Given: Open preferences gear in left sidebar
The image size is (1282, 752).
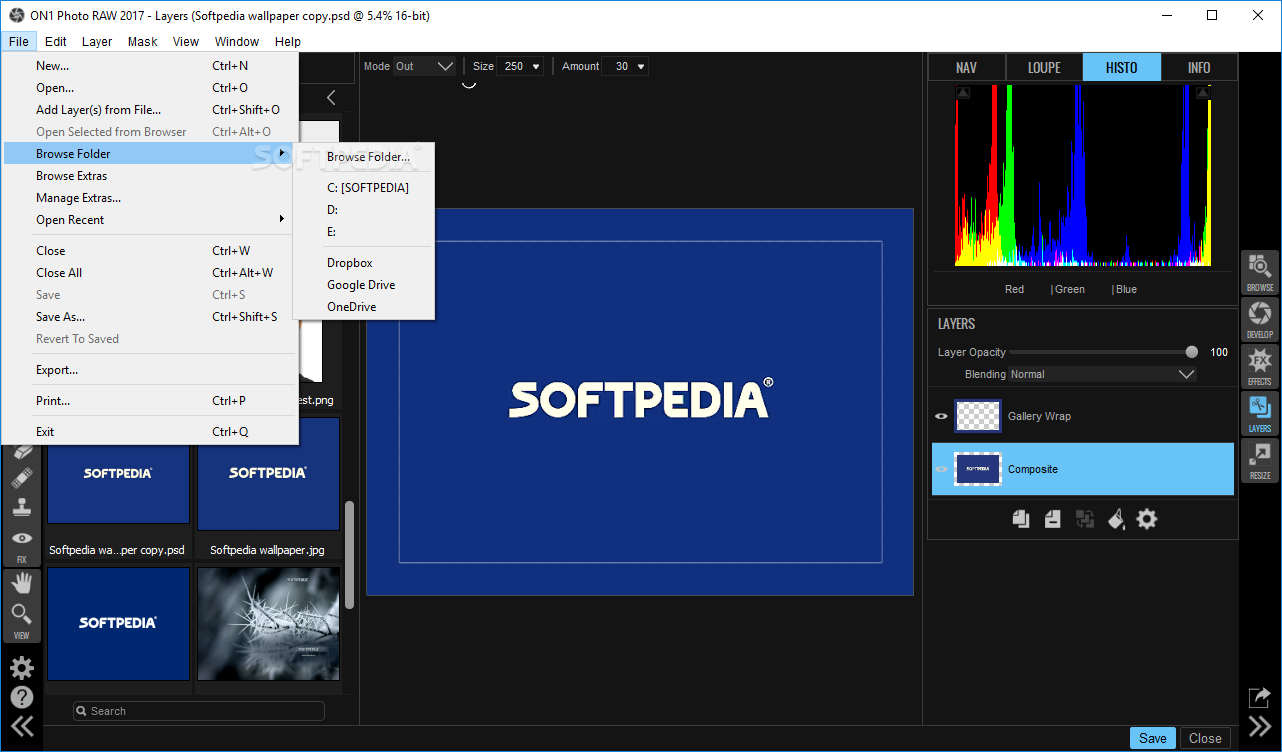Looking at the screenshot, I should tap(21, 668).
